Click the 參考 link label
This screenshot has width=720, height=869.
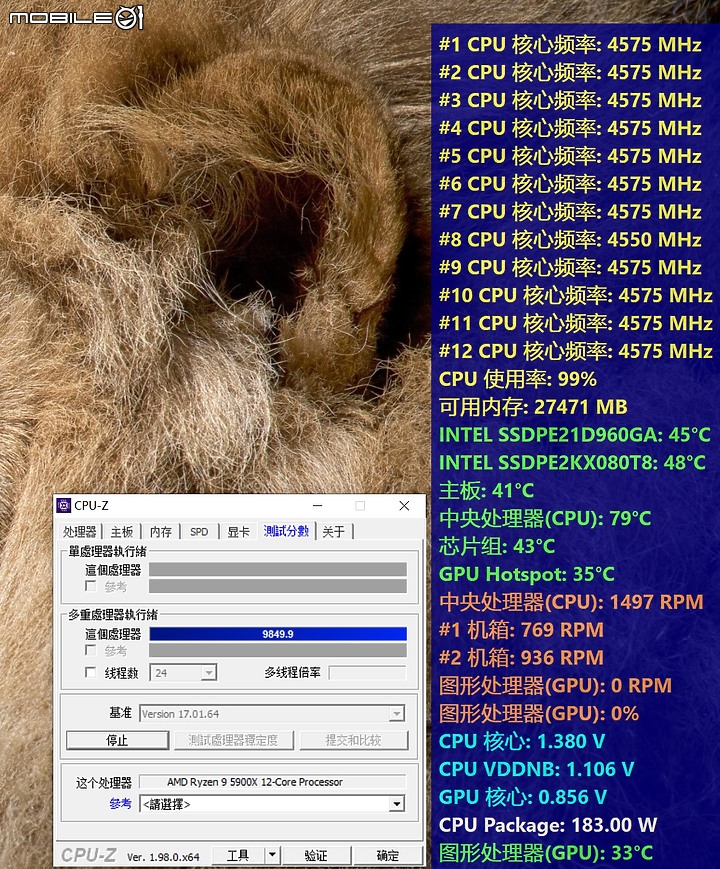pos(120,804)
